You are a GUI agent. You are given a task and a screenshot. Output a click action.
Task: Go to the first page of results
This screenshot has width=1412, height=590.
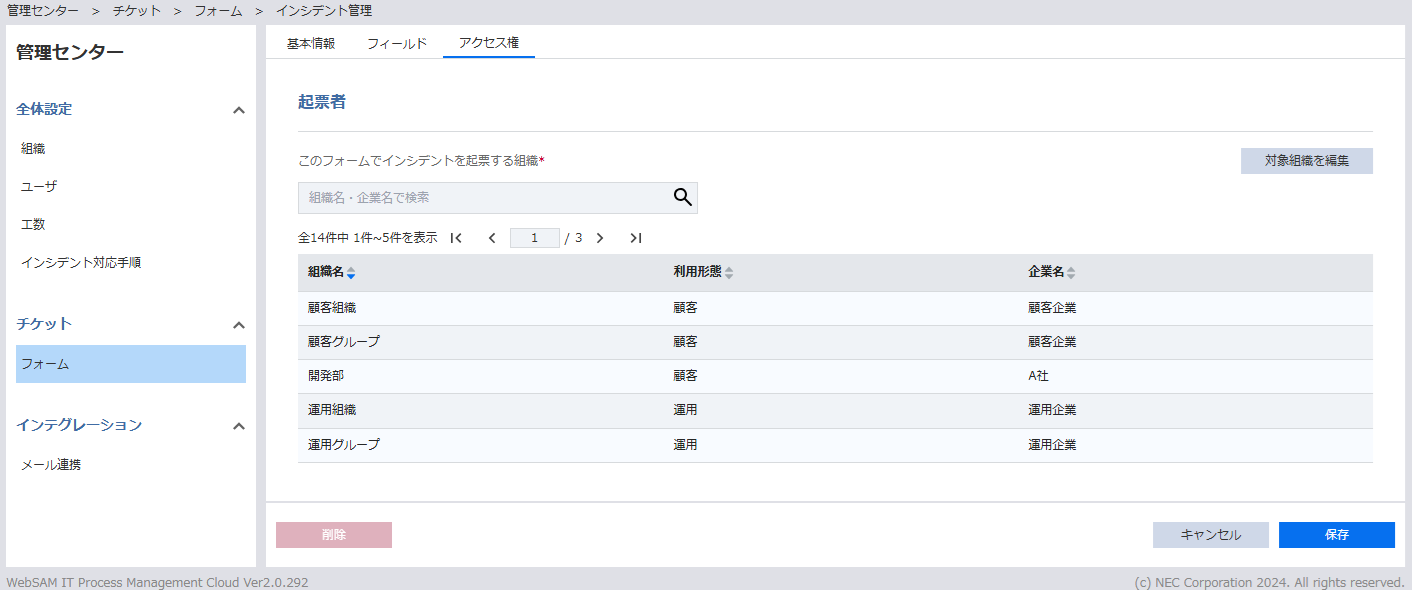[x=456, y=238]
